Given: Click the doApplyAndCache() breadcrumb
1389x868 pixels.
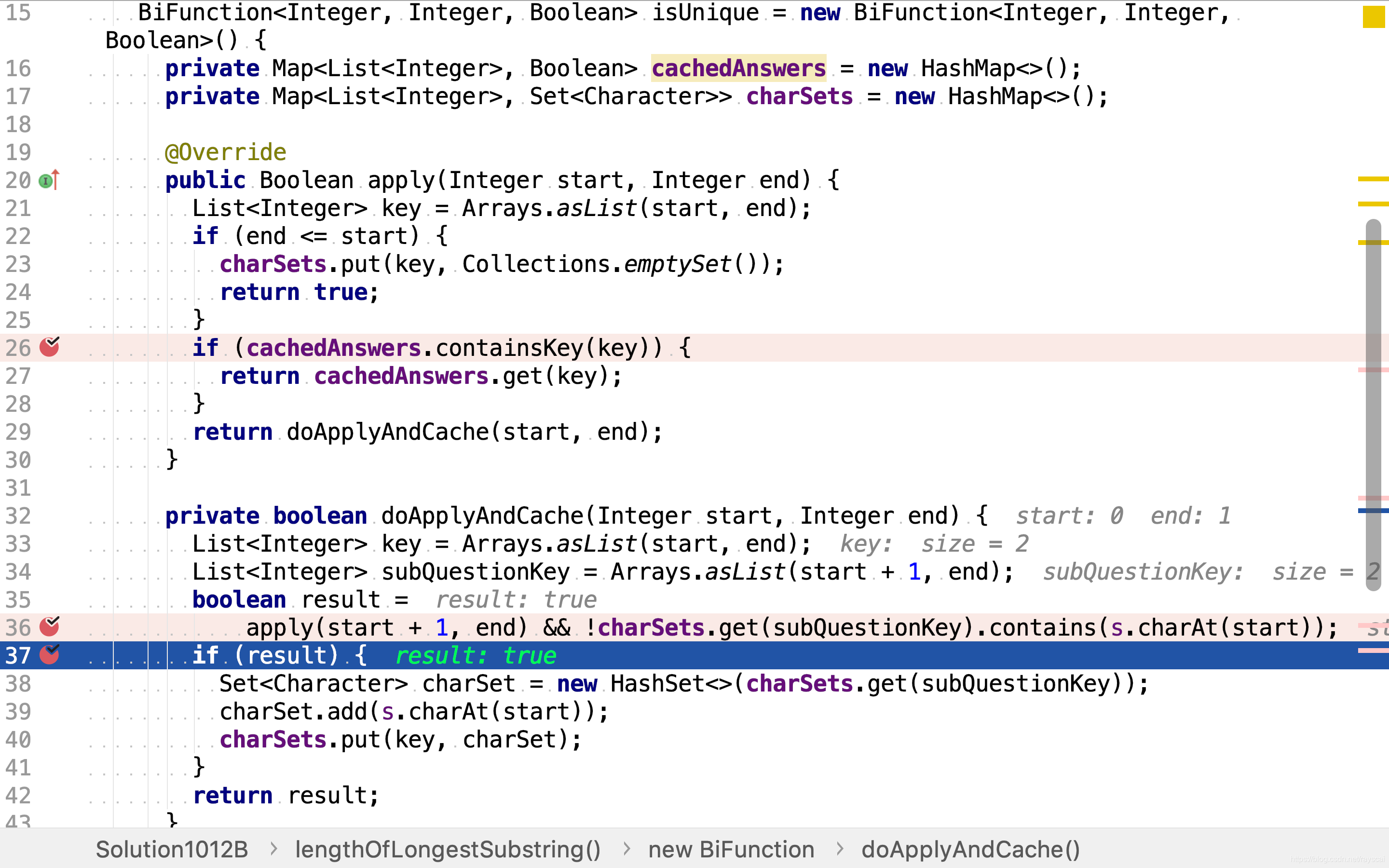Looking at the screenshot, I should coord(970,849).
